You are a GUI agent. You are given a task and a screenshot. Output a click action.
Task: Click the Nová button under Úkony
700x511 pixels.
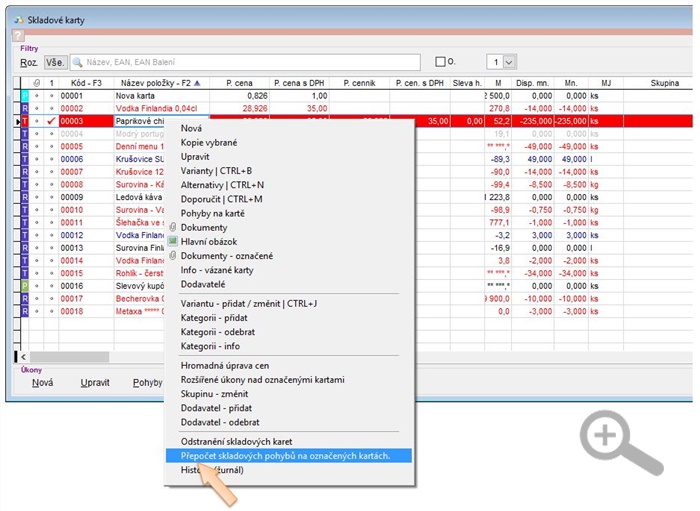pos(42,383)
